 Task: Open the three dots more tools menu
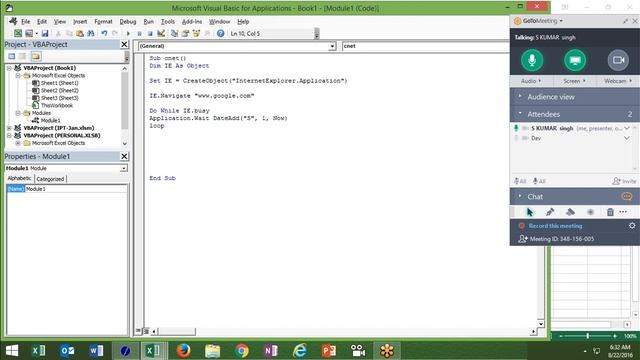pyautogui.click(x=623, y=212)
